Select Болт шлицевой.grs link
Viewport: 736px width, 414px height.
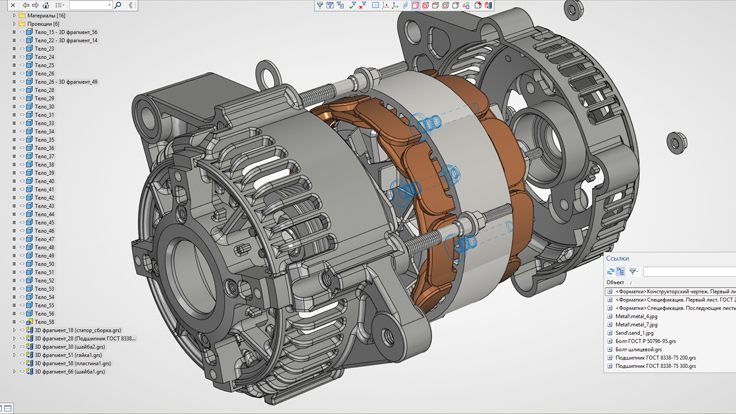coord(638,350)
